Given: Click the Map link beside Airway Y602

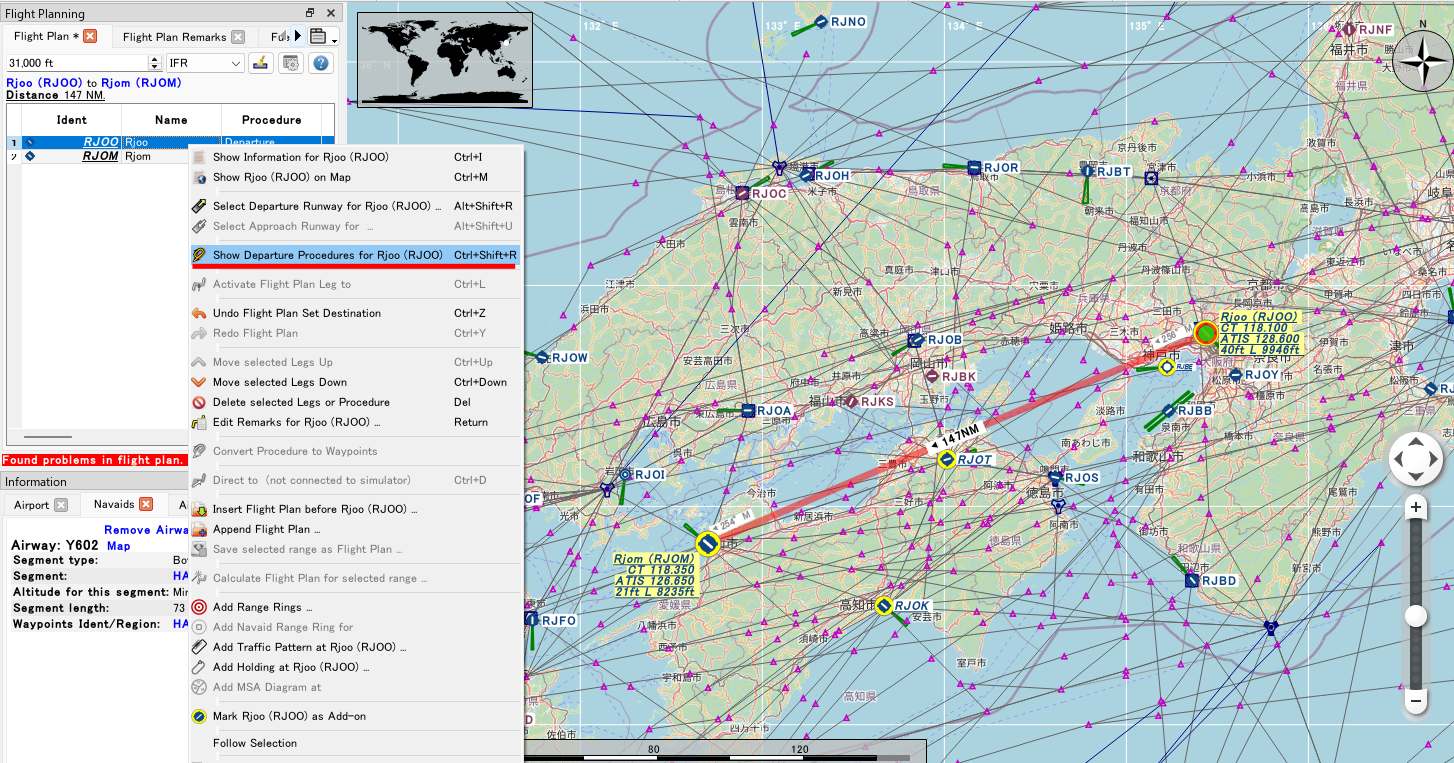Looking at the screenshot, I should click(118, 546).
